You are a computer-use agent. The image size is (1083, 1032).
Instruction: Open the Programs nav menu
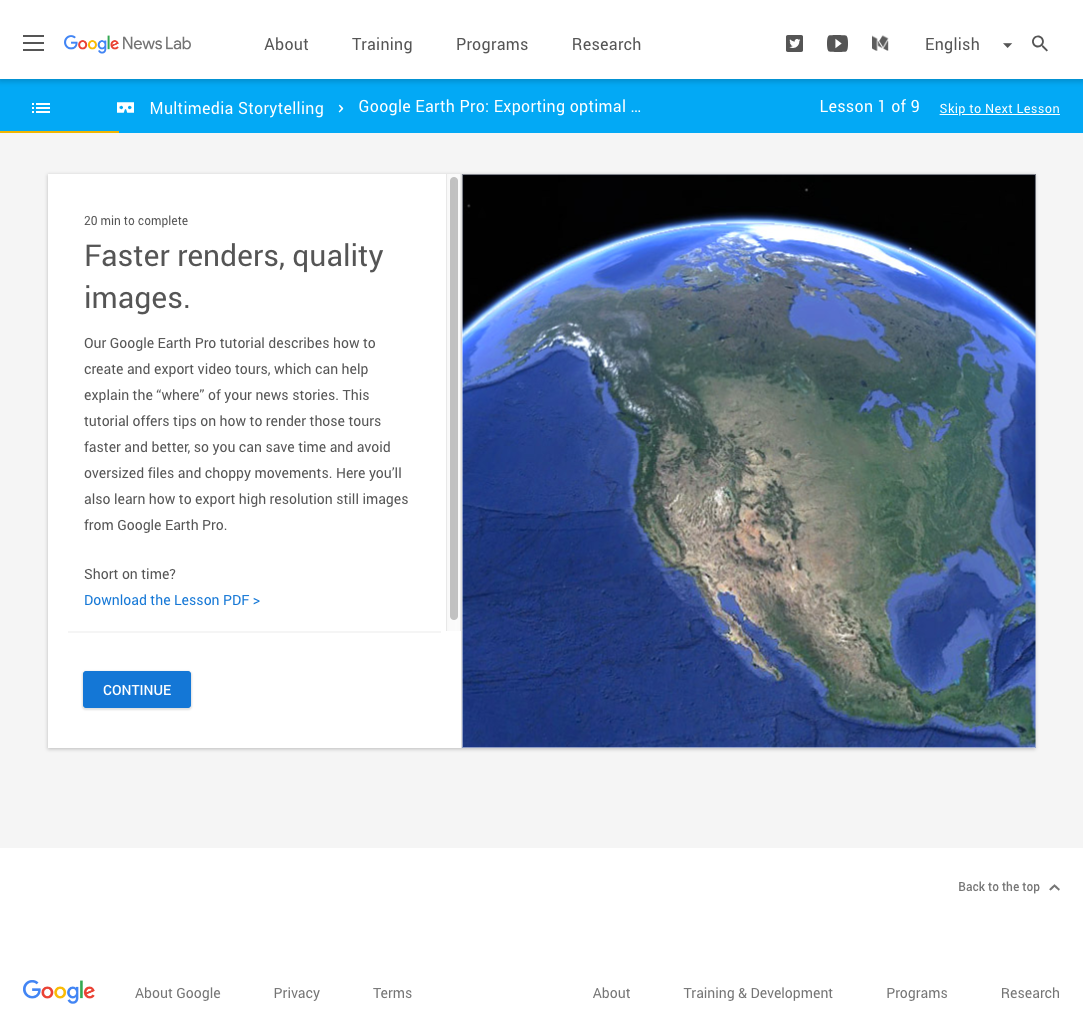[x=492, y=44]
